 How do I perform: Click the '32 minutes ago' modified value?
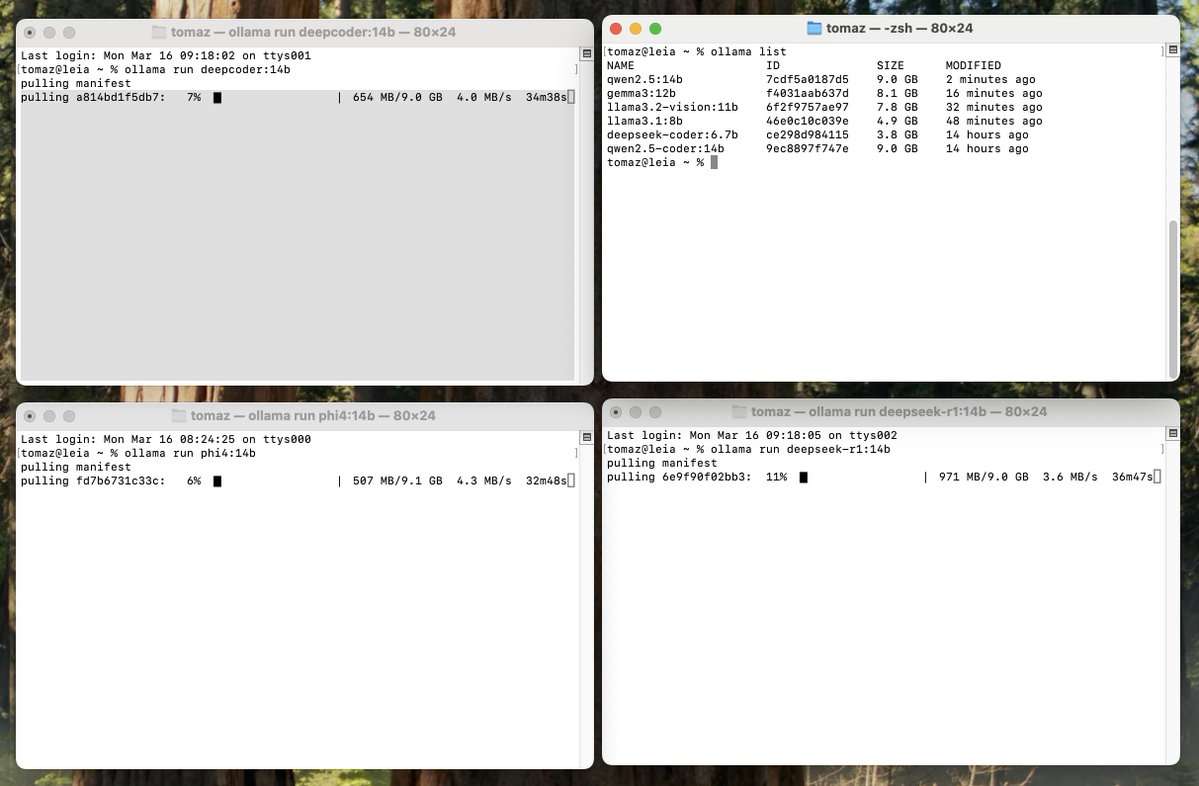click(x=994, y=107)
